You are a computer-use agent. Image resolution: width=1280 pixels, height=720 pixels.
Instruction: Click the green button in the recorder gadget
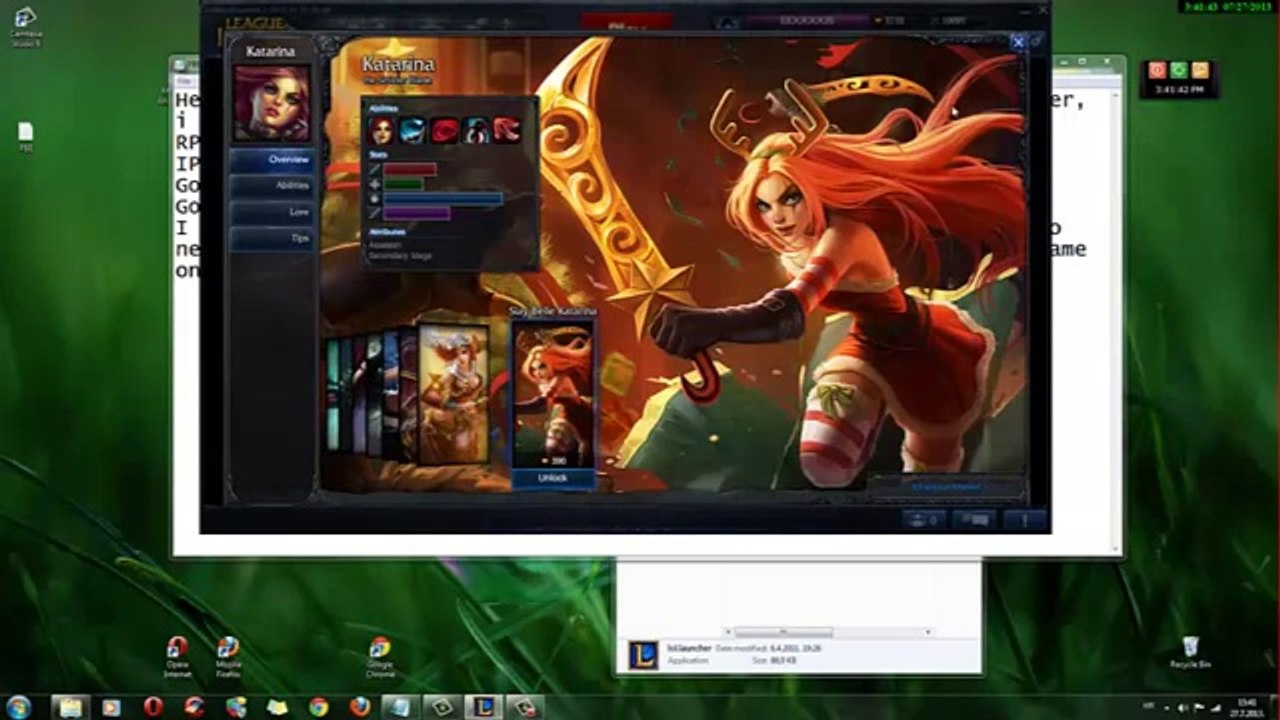(x=1178, y=70)
